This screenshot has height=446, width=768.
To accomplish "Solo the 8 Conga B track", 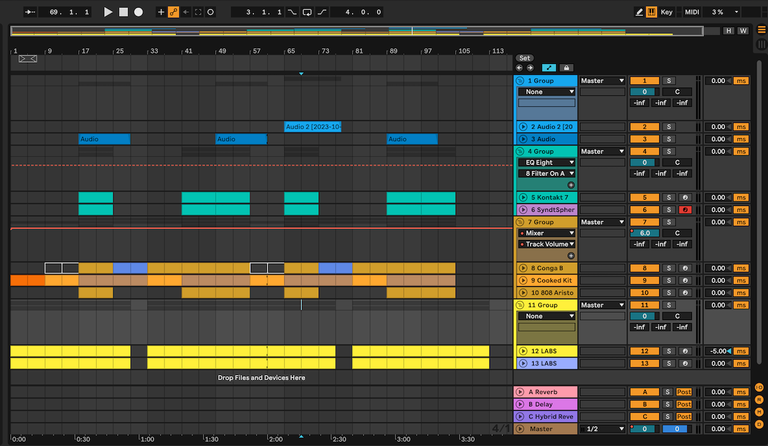I will [669, 268].
